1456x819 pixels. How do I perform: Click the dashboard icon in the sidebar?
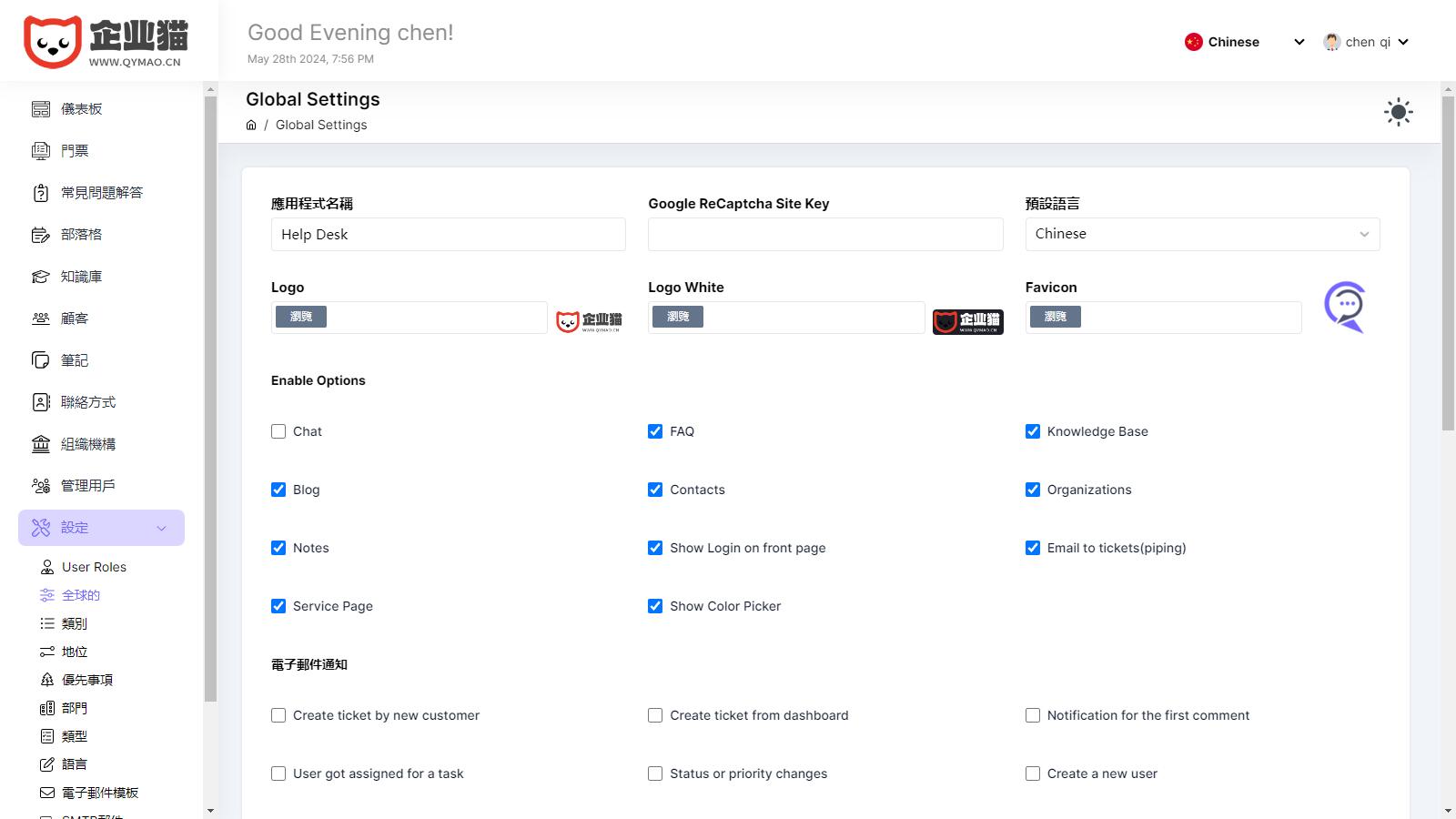click(x=41, y=109)
